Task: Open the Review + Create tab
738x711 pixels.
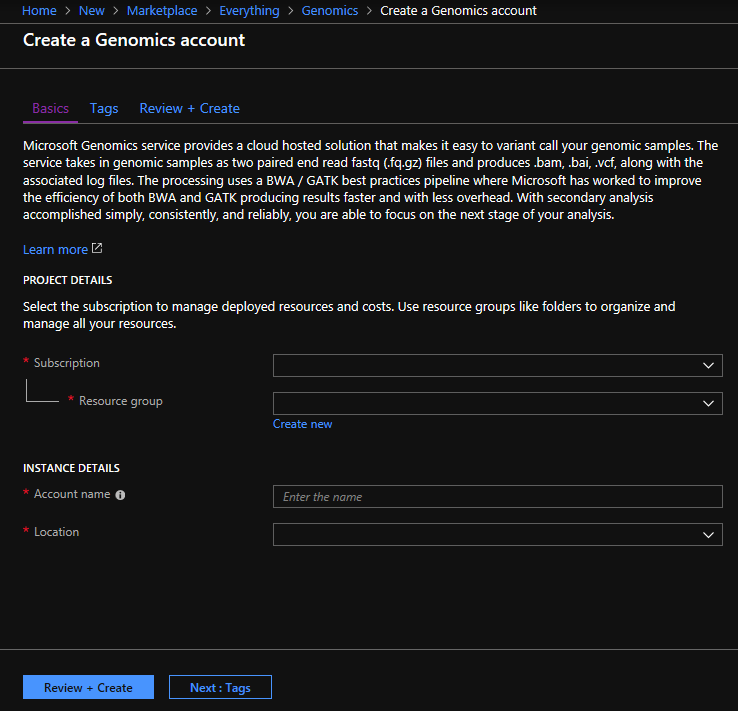Action: (x=189, y=109)
